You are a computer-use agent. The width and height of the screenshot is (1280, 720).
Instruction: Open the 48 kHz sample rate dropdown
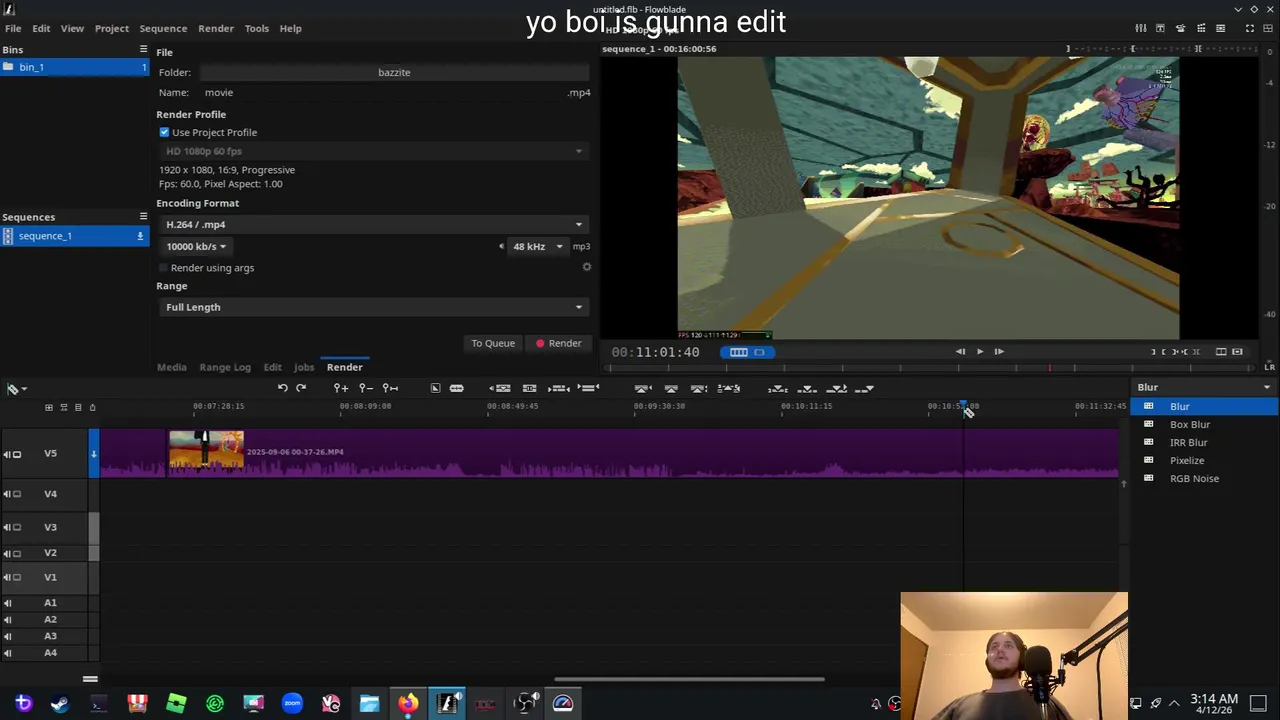pyautogui.click(x=538, y=246)
